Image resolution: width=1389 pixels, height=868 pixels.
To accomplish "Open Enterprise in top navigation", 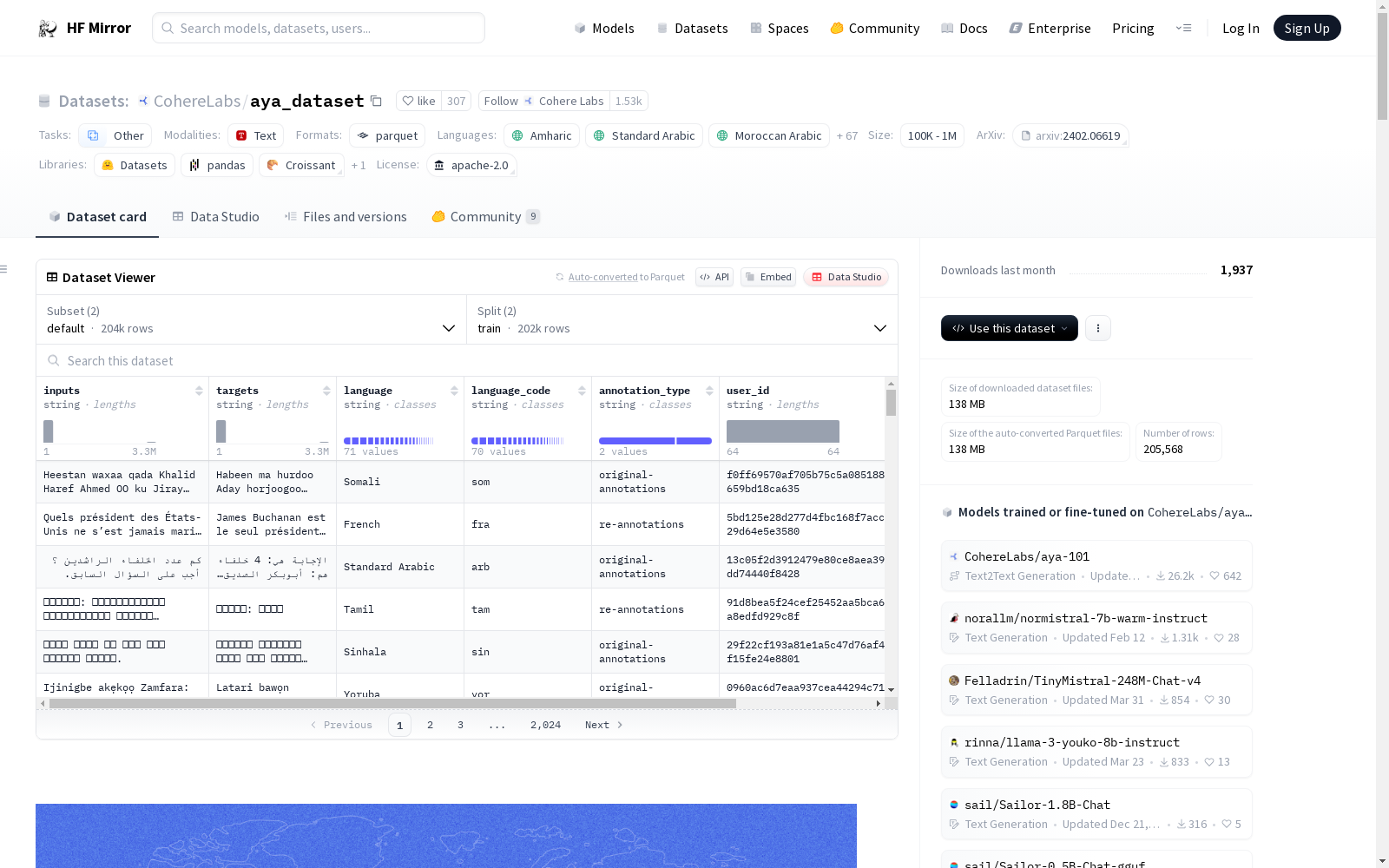I will 1050,28.
